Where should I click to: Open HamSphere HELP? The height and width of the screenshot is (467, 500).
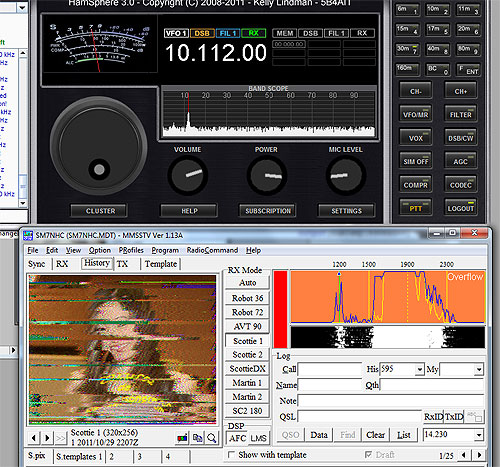coord(189,211)
